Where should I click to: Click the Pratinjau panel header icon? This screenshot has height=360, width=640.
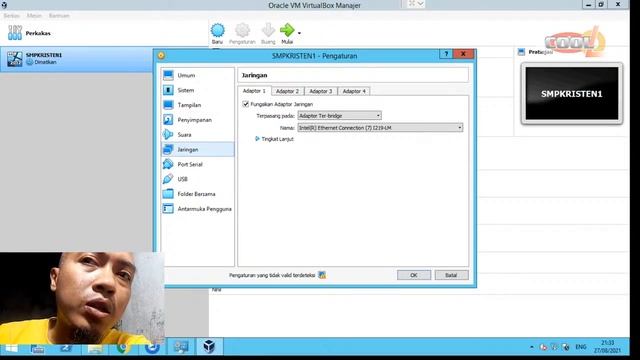(x=521, y=52)
